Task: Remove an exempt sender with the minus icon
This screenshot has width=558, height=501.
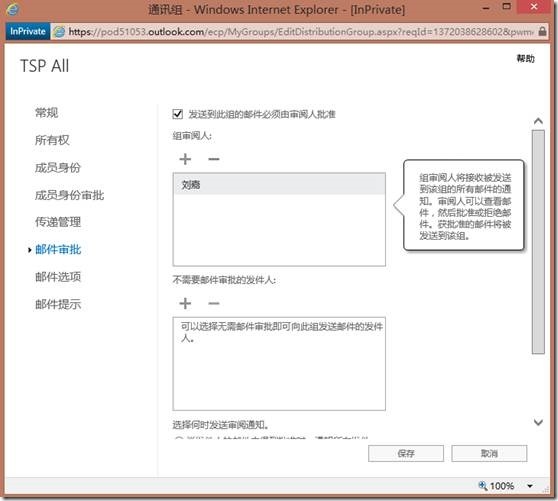Action: click(x=214, y=303)
